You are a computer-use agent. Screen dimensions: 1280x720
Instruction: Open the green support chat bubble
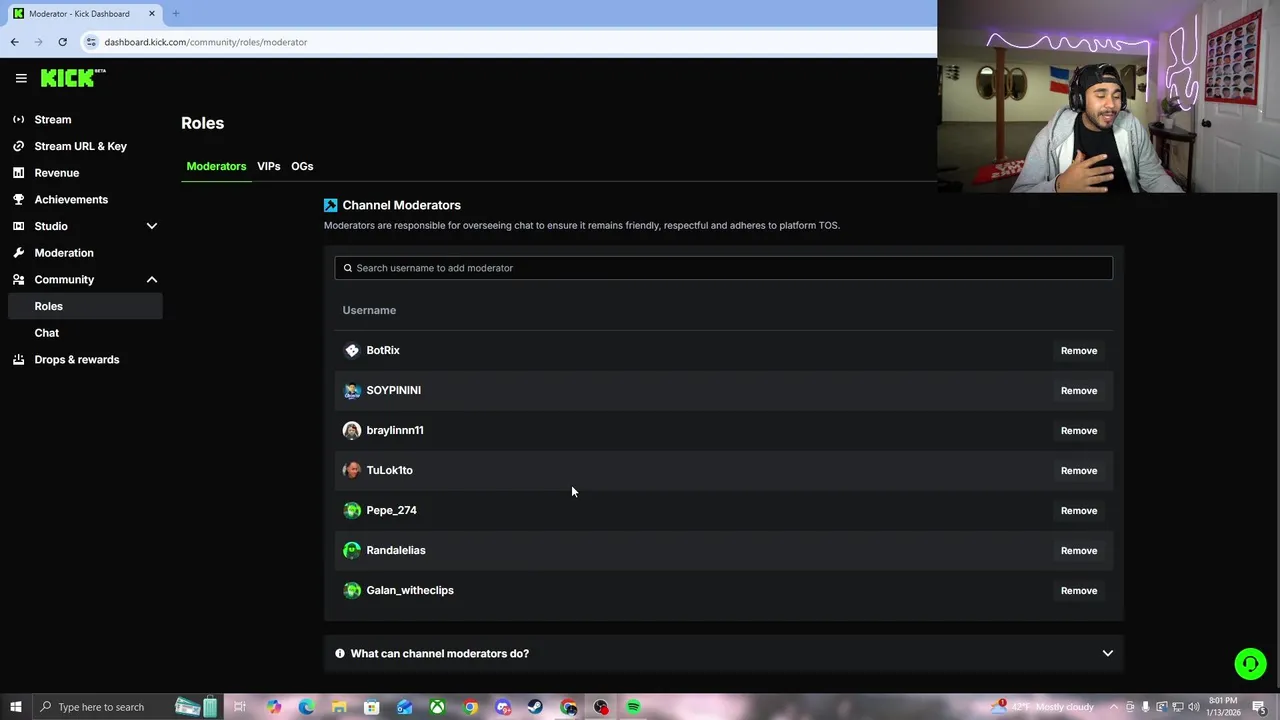tap(1250, 663)
